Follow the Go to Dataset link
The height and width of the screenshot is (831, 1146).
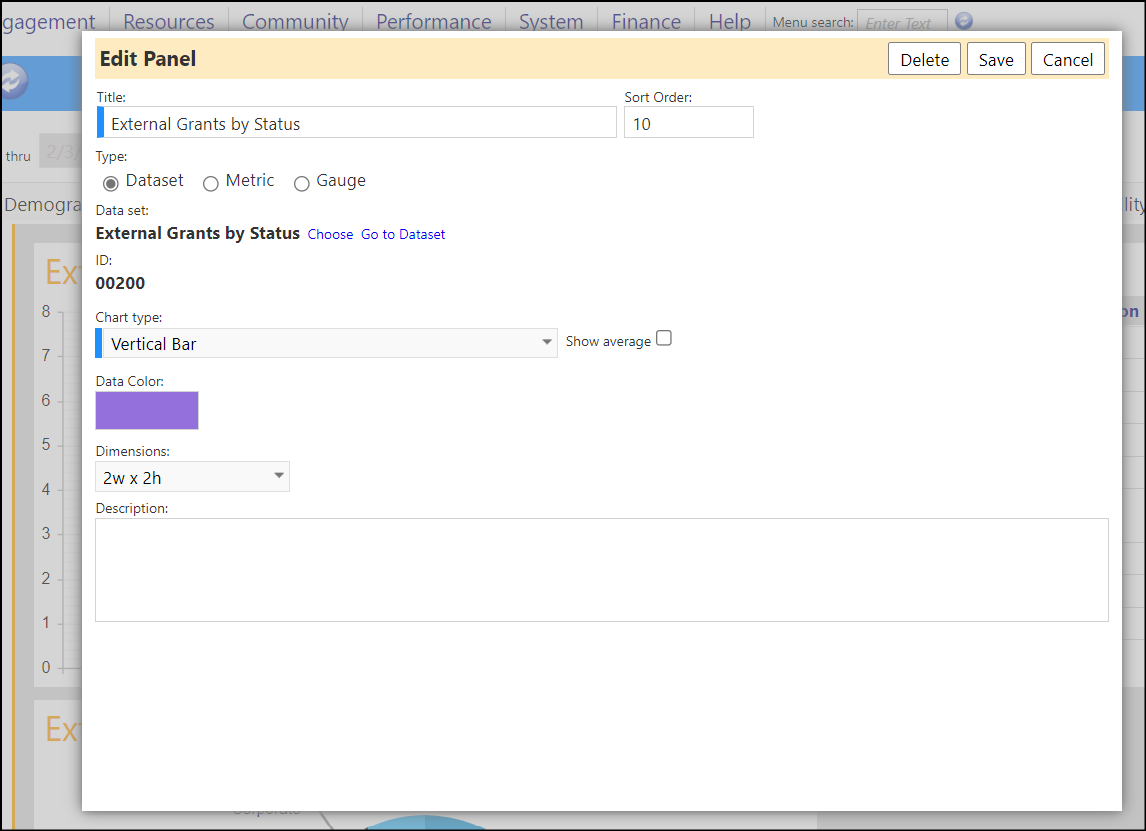pyautogui.click(x=403, y=234)
